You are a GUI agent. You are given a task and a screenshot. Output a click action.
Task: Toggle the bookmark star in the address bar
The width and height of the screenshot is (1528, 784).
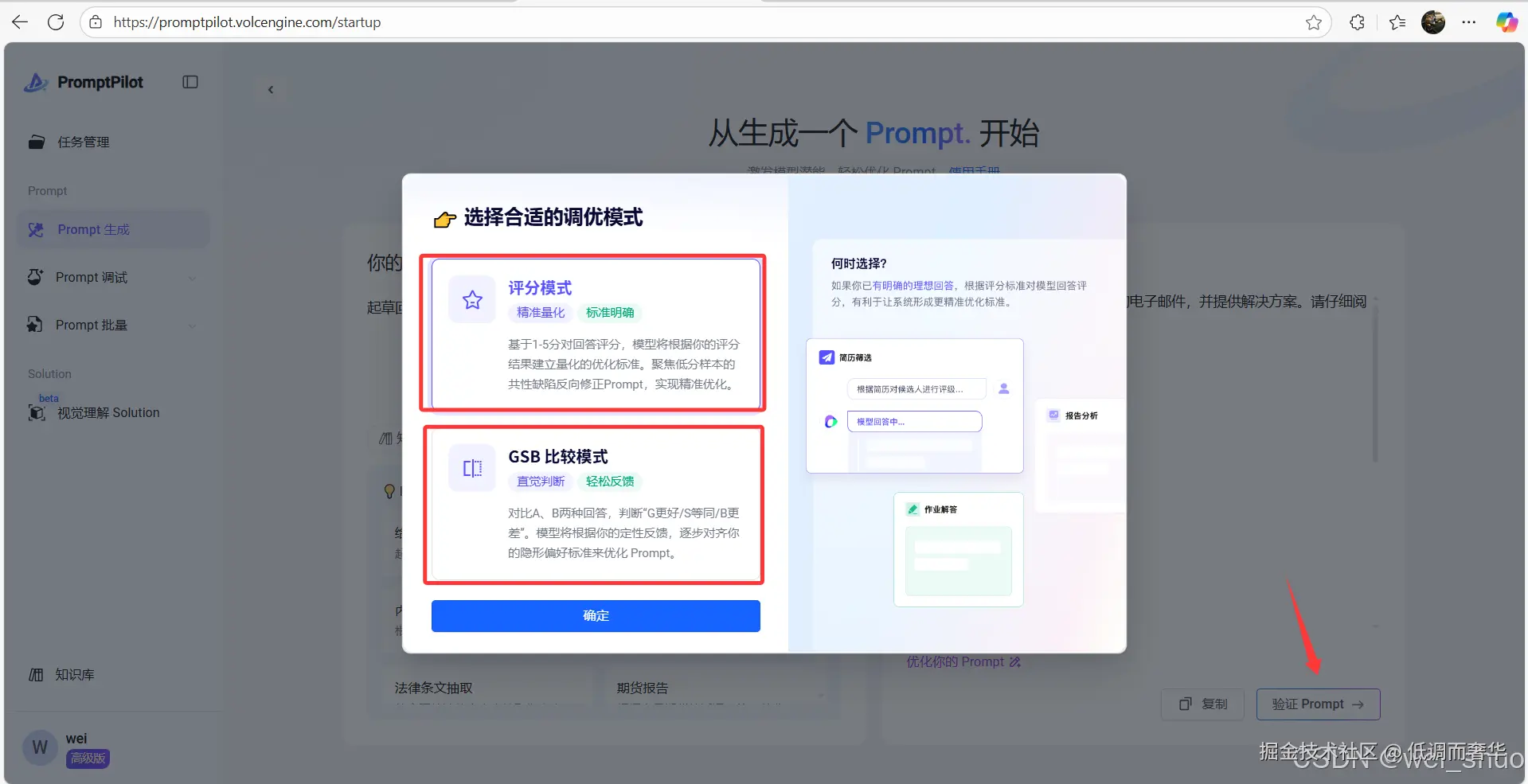[x=1313, y=22]
